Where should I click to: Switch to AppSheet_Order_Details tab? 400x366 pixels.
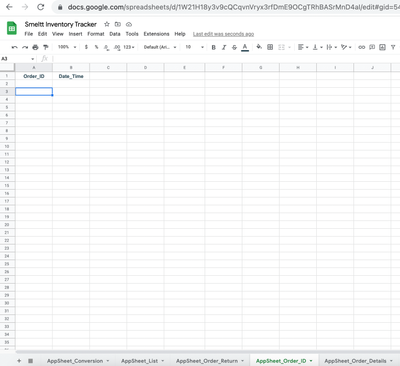click(355, 361)
